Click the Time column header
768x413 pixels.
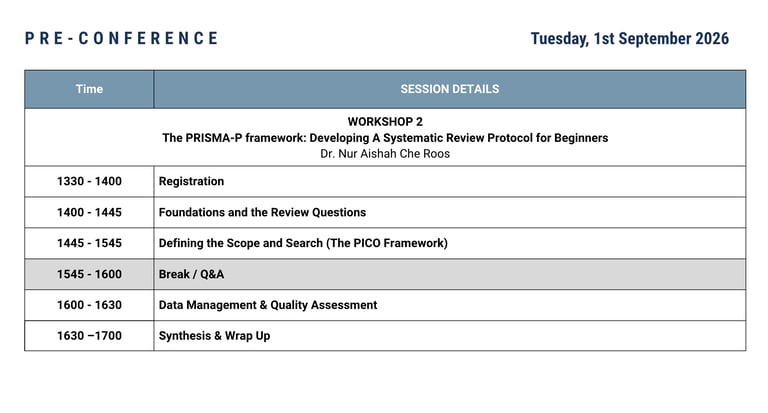click(x=89, y=89)
